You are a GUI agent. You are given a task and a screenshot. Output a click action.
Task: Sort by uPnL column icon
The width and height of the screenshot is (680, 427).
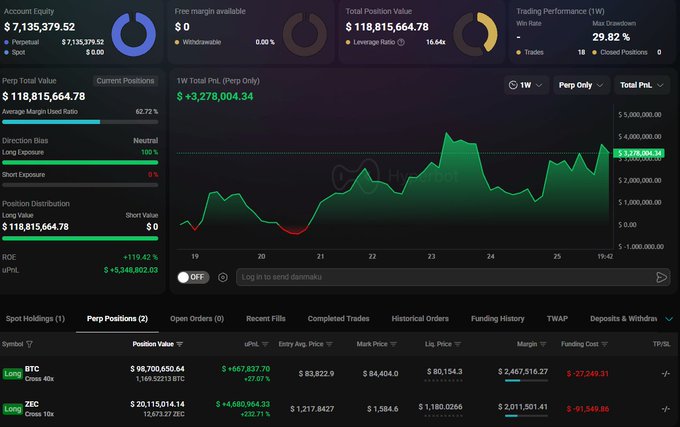[265, 344]
